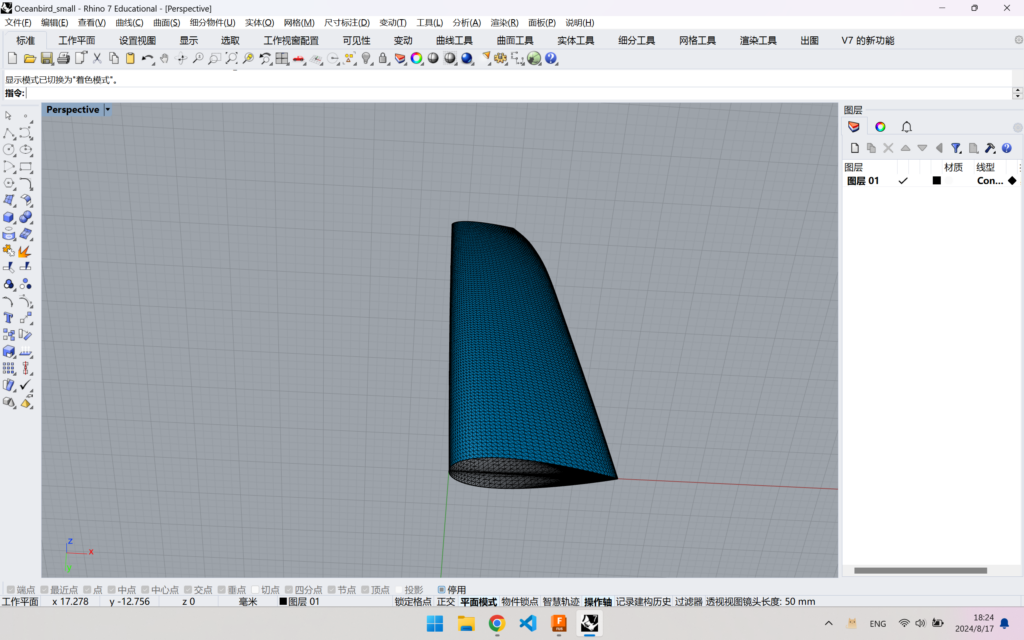Viewport: 1024px width, 640px height.
Task: Toggle 操作轴 in the status bar
Action: [597, 602]
